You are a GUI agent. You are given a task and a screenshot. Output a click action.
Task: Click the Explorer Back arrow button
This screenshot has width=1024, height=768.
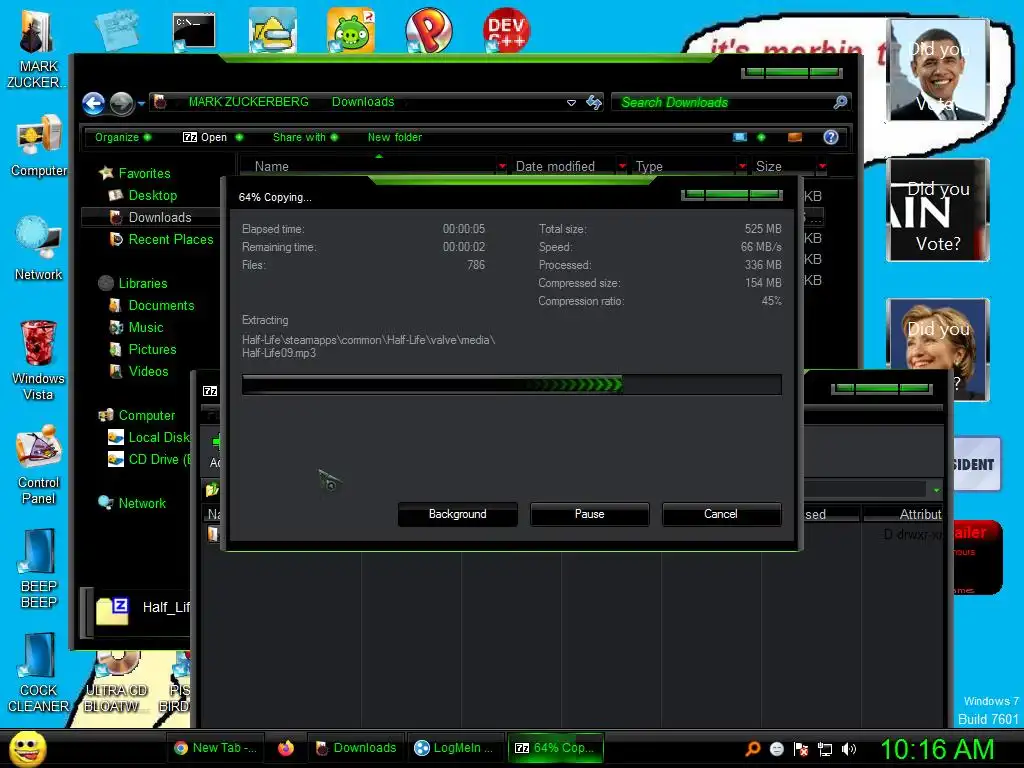click(x=93, y=103)
